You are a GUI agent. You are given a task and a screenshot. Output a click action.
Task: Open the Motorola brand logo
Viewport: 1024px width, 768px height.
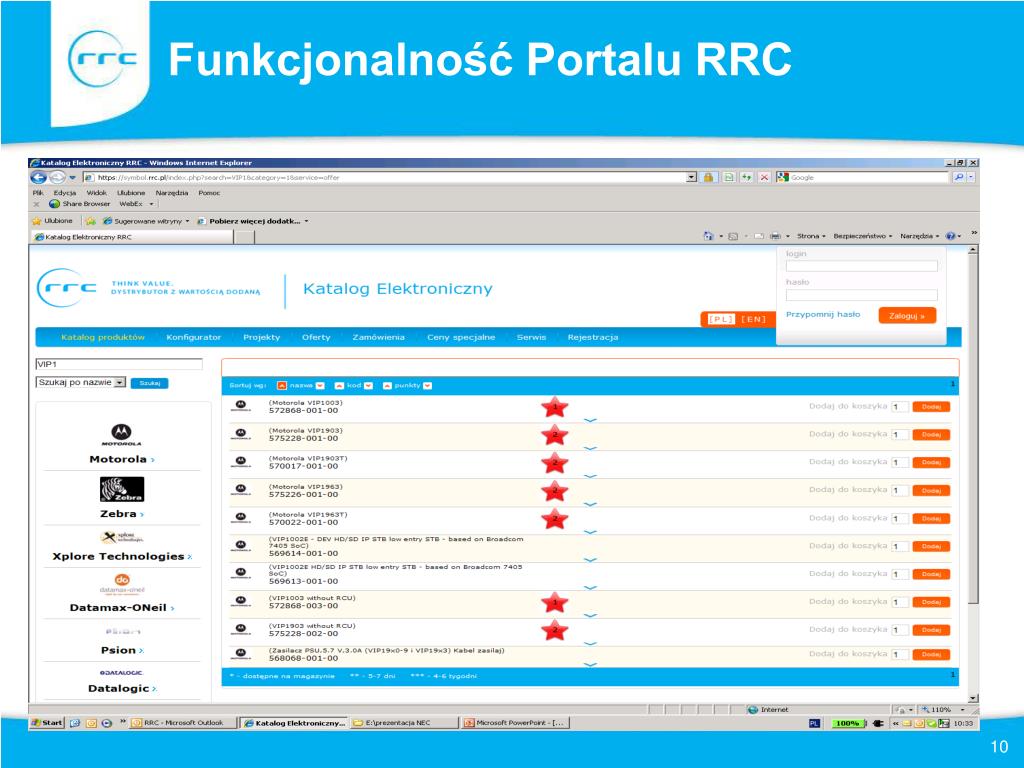click(121, 434)
